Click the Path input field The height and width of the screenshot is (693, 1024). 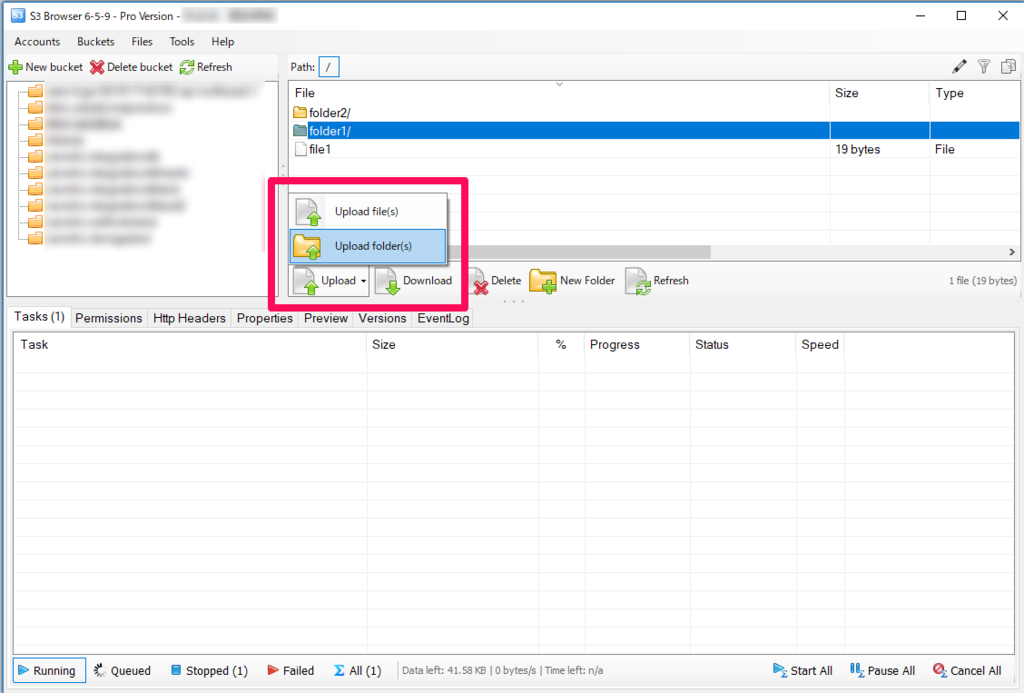328,67
